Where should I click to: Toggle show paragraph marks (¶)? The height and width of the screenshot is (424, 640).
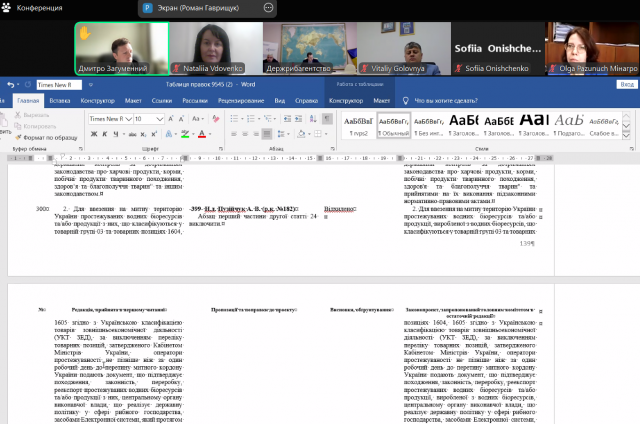pyautogui.click(x=327, y=119)
